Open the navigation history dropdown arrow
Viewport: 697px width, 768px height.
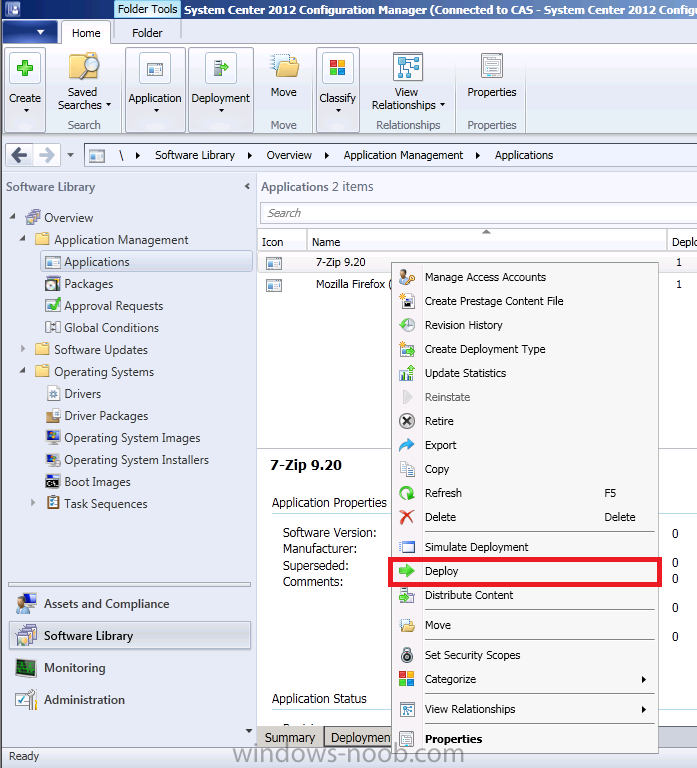click(71, 155)
